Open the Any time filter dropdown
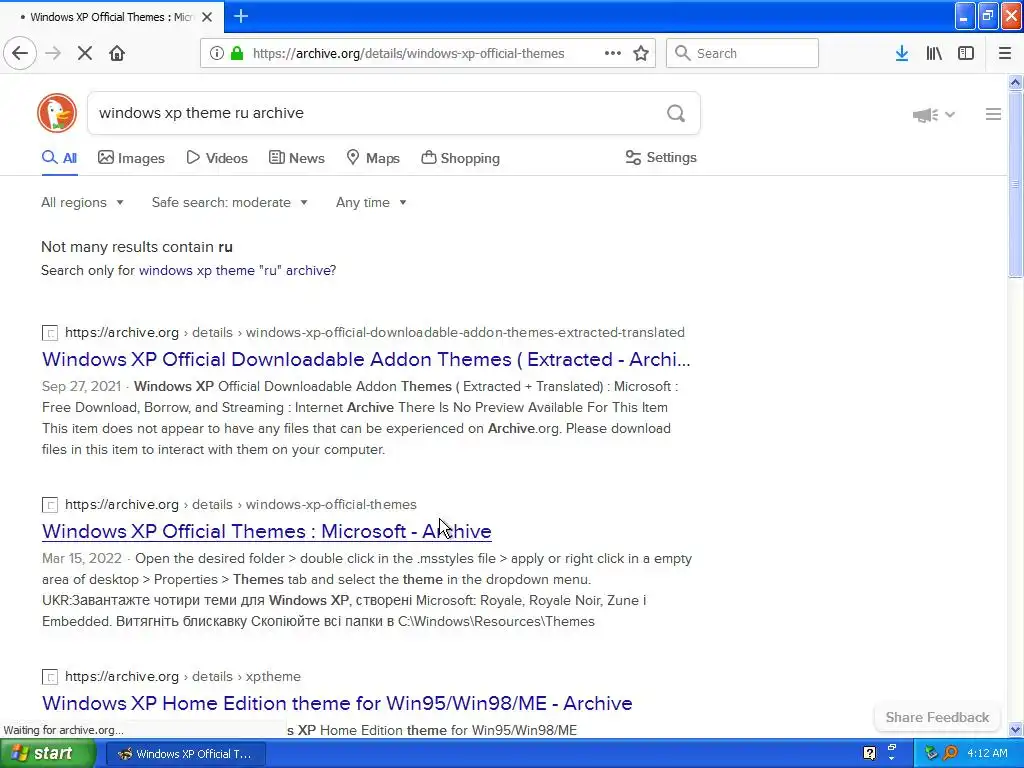 (371, 202)
